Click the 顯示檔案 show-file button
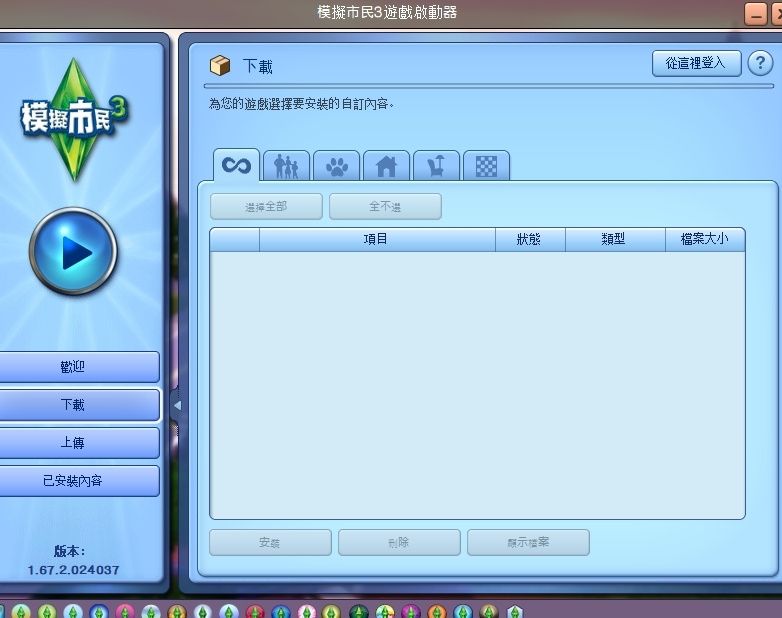The width and height of the screenshot is (782, 618). (x=528, y=542)
